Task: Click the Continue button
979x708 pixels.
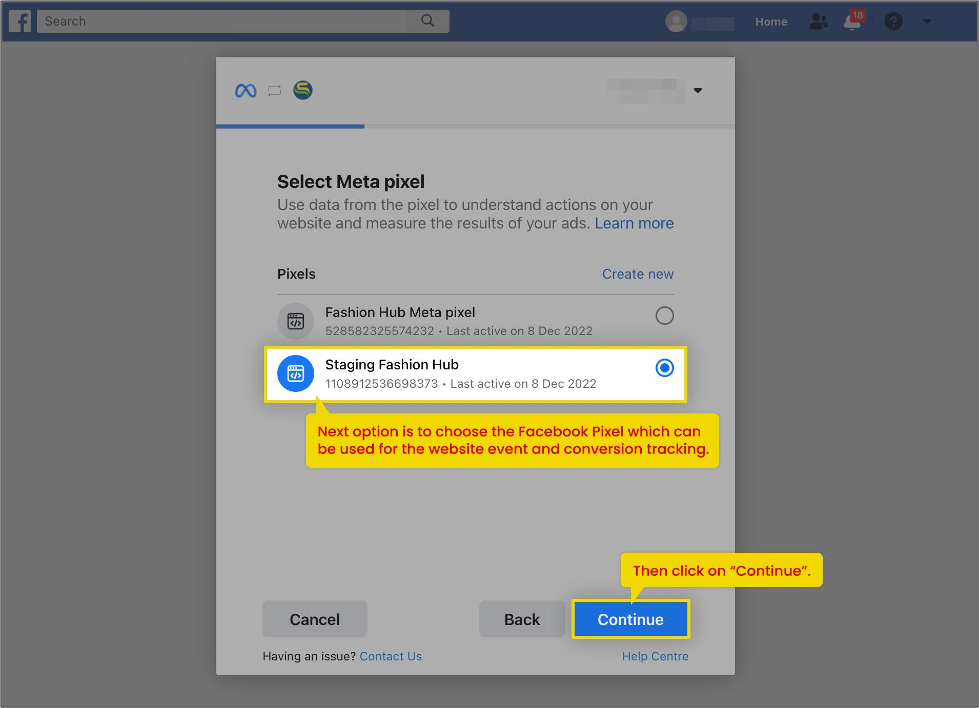Action: (631, 619)
